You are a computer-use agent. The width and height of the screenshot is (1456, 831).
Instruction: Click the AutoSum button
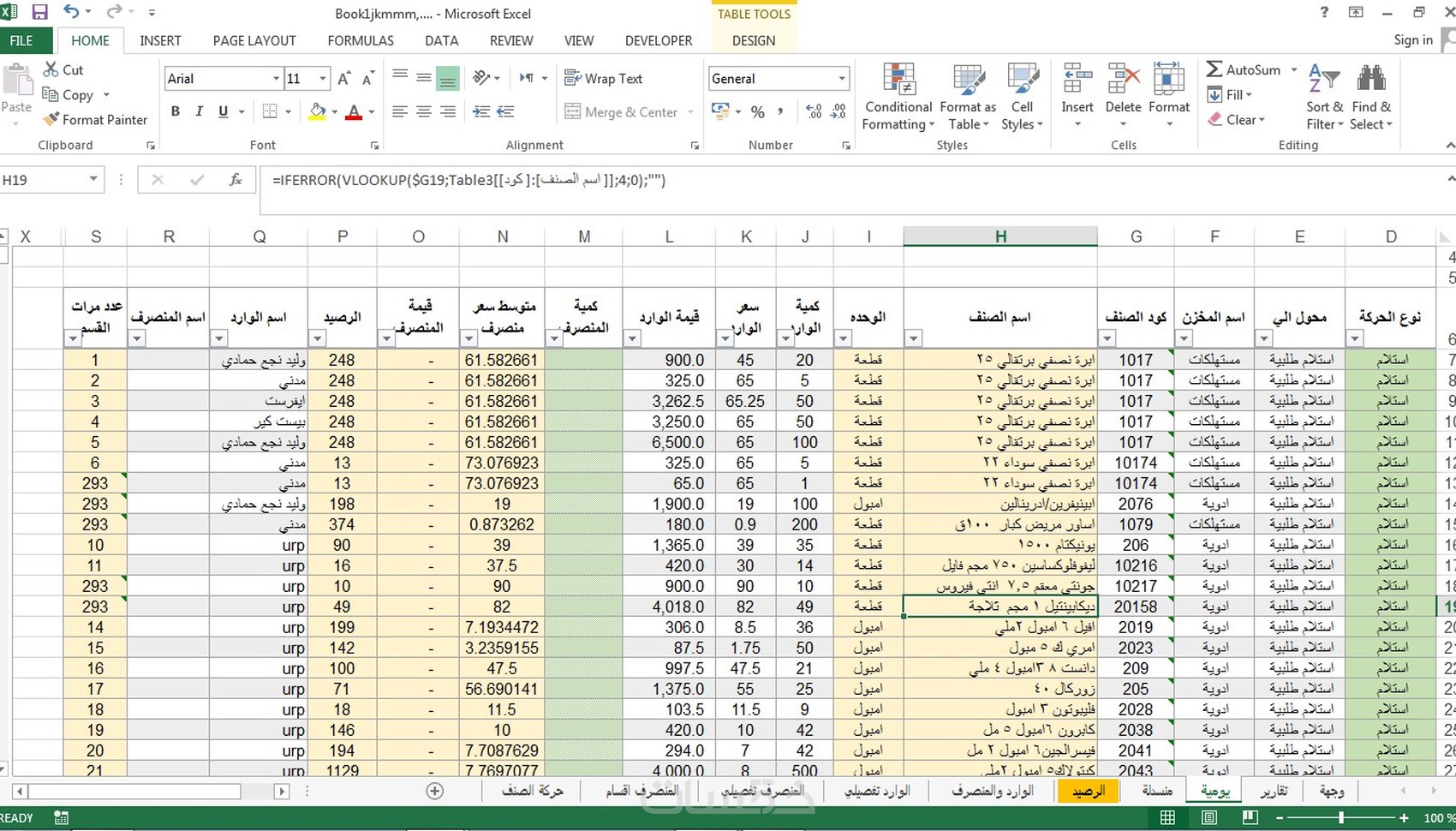1244,69
